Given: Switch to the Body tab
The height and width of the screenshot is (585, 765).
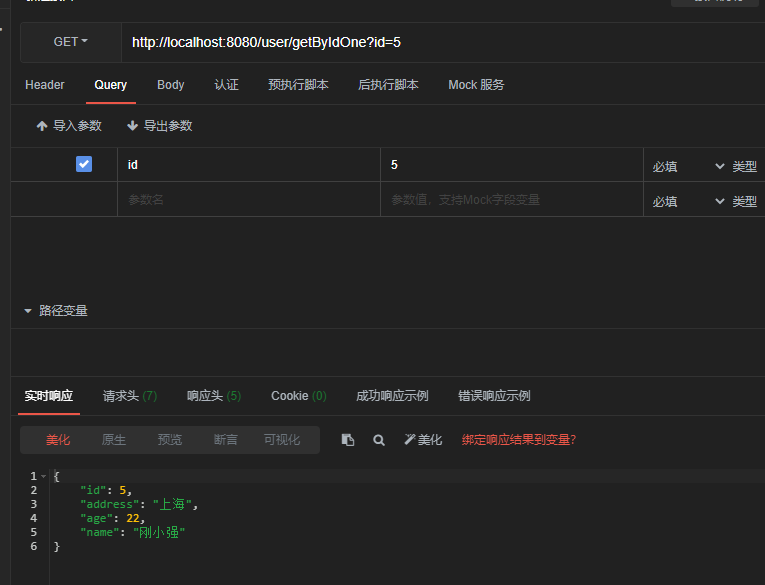Looking at the screenshot, I should coord(171,85).
